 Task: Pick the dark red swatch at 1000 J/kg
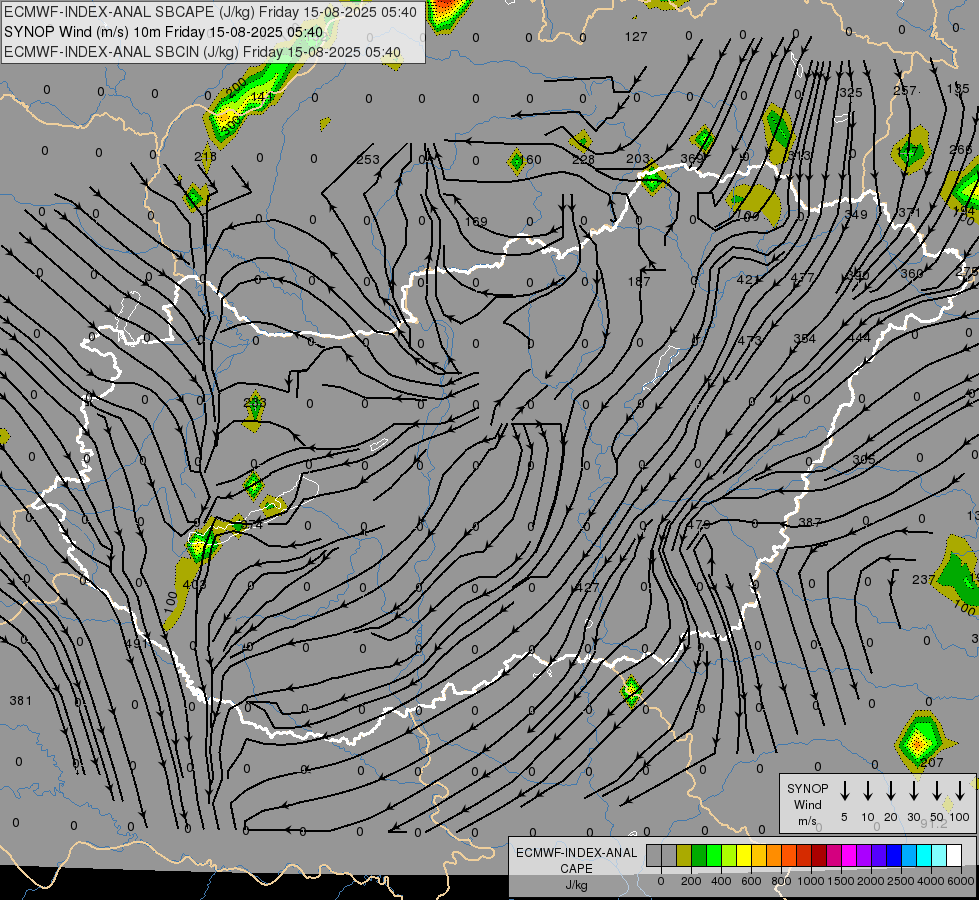tap(819, 856)
